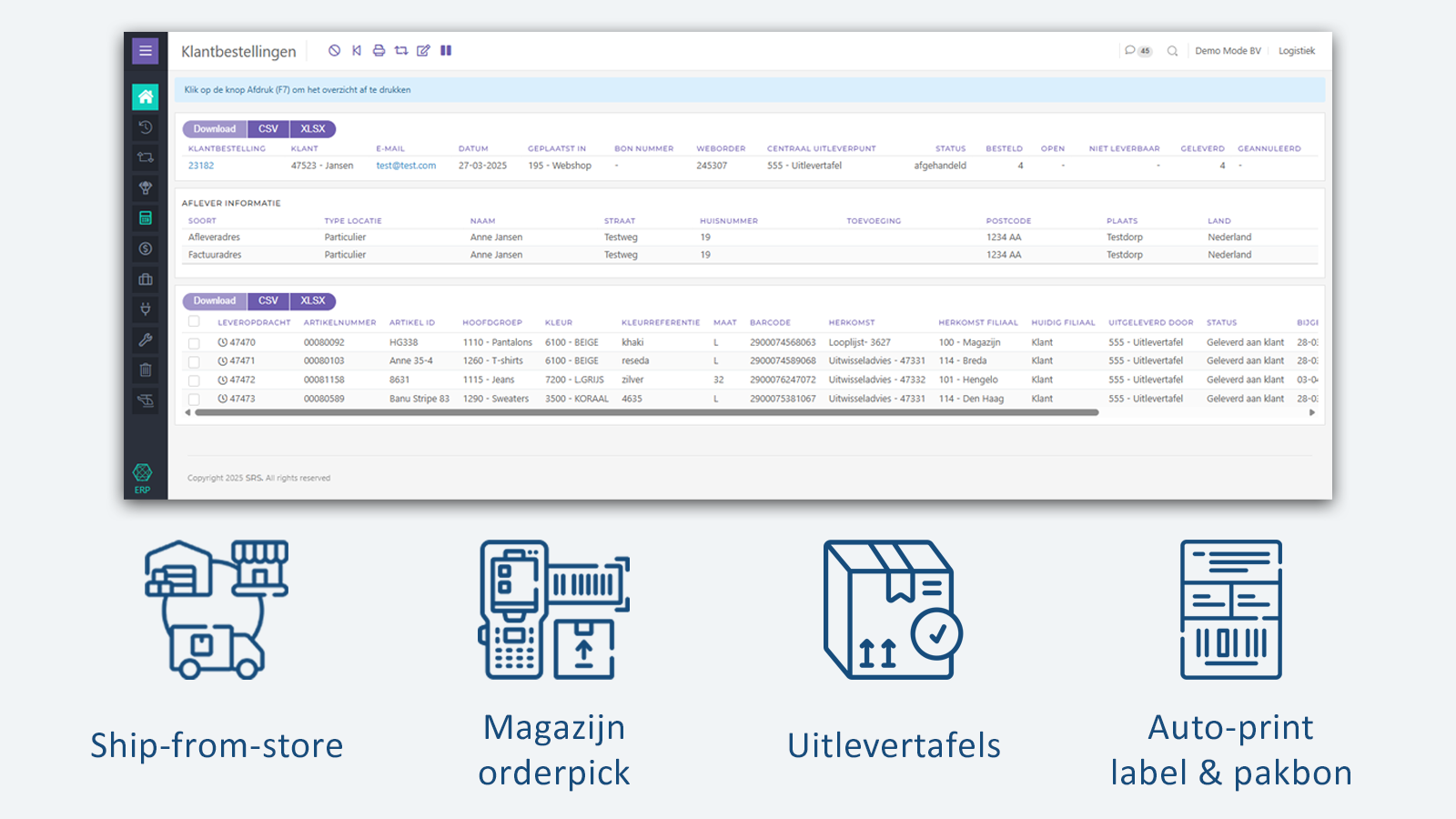Open the green calculator sidebar icon

[145, 218]
